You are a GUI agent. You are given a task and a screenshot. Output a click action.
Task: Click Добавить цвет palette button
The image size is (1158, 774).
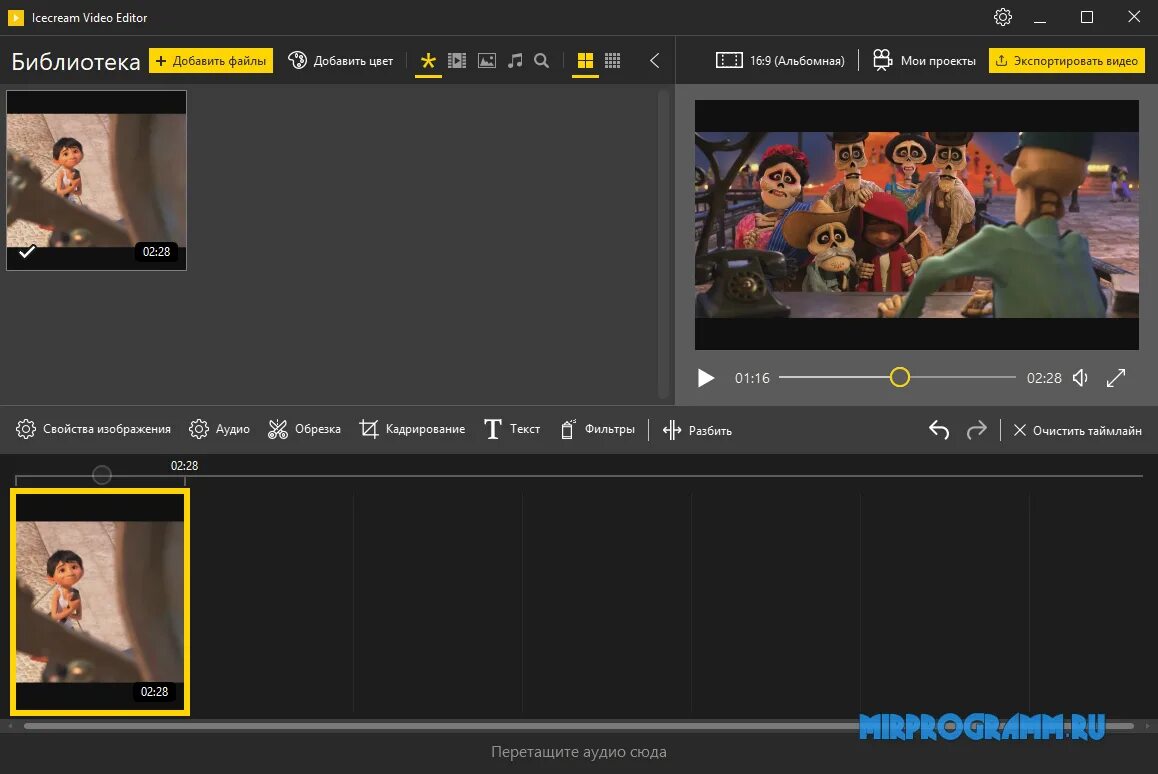tap(340, 61)
